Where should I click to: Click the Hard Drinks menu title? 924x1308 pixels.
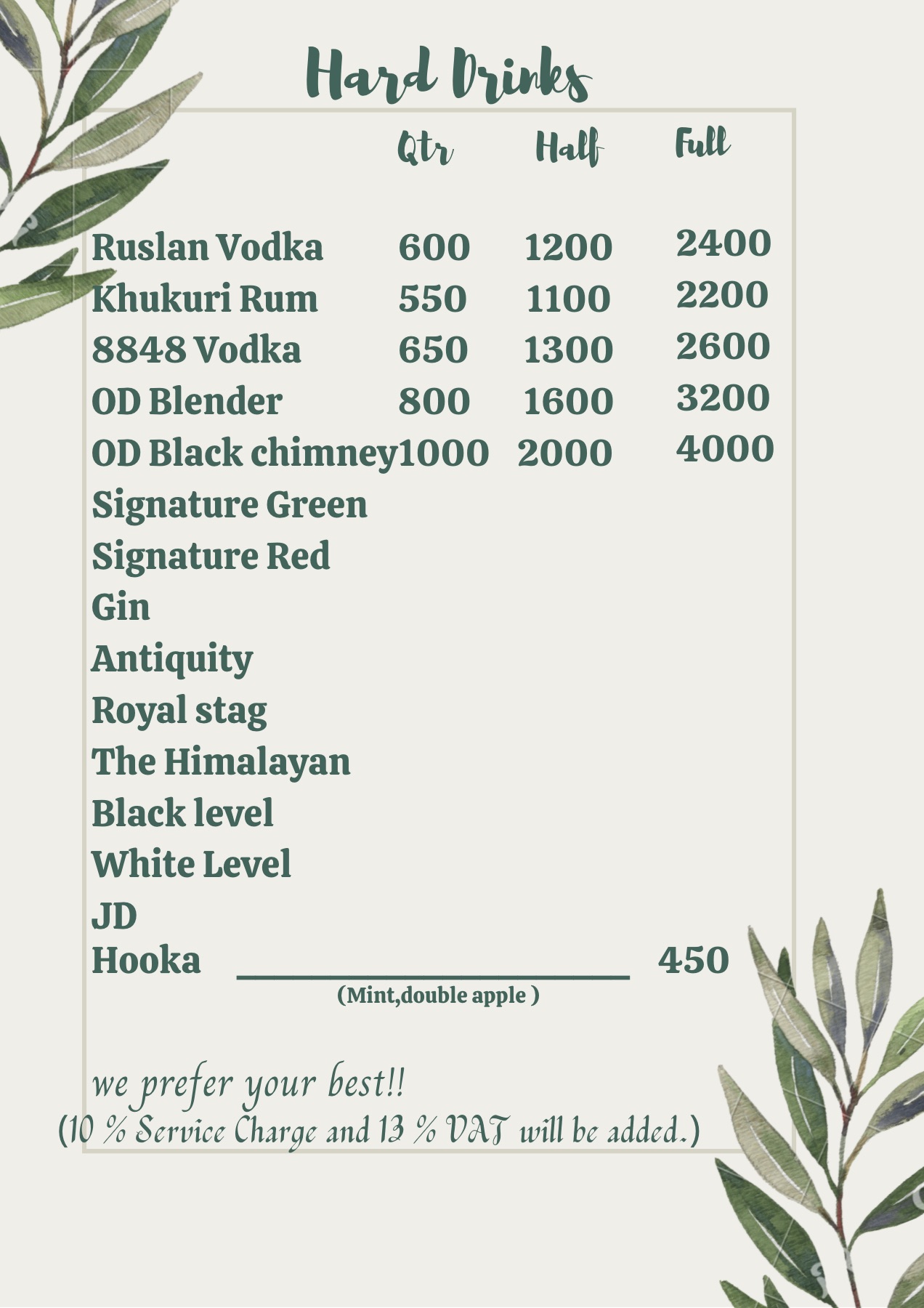coord(448,75)
